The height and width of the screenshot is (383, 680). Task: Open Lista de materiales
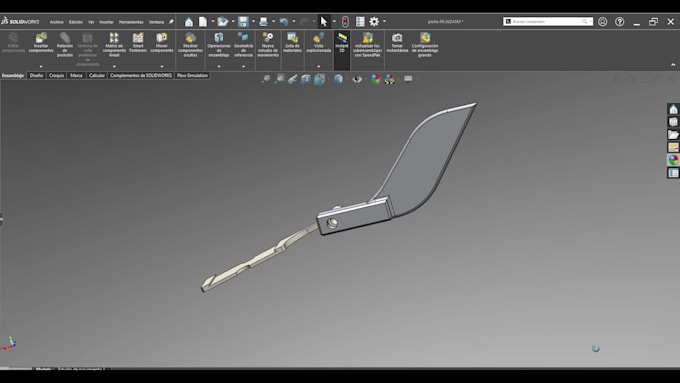(292, 43)
